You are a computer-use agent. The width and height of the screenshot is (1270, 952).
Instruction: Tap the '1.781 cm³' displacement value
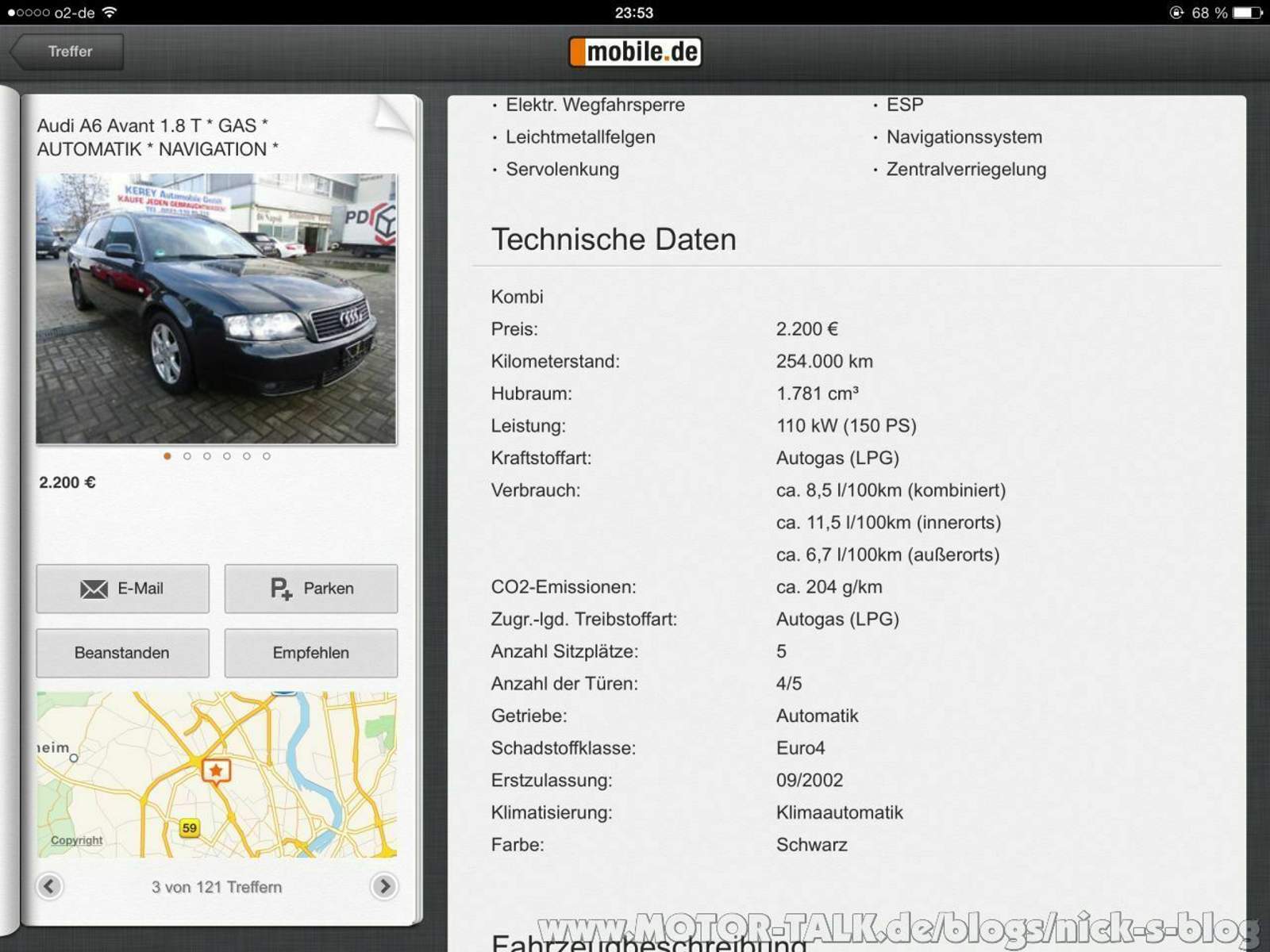817,393
